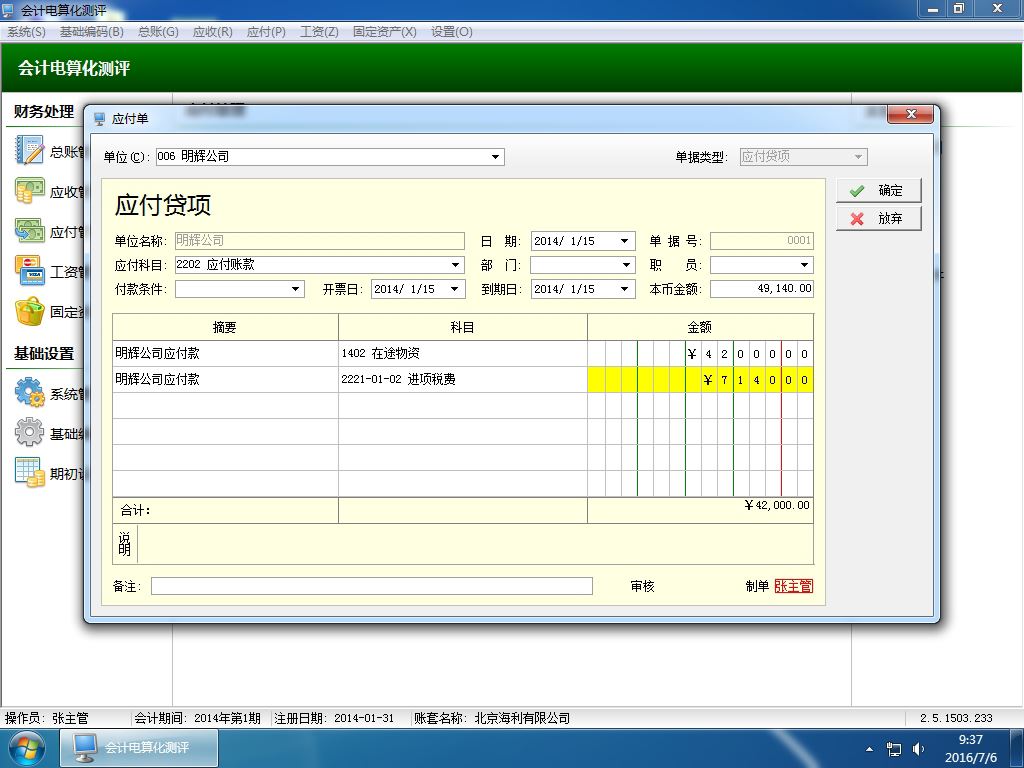Click the 科目 column header
1024x768 pixels.
[x=462, y=327]
